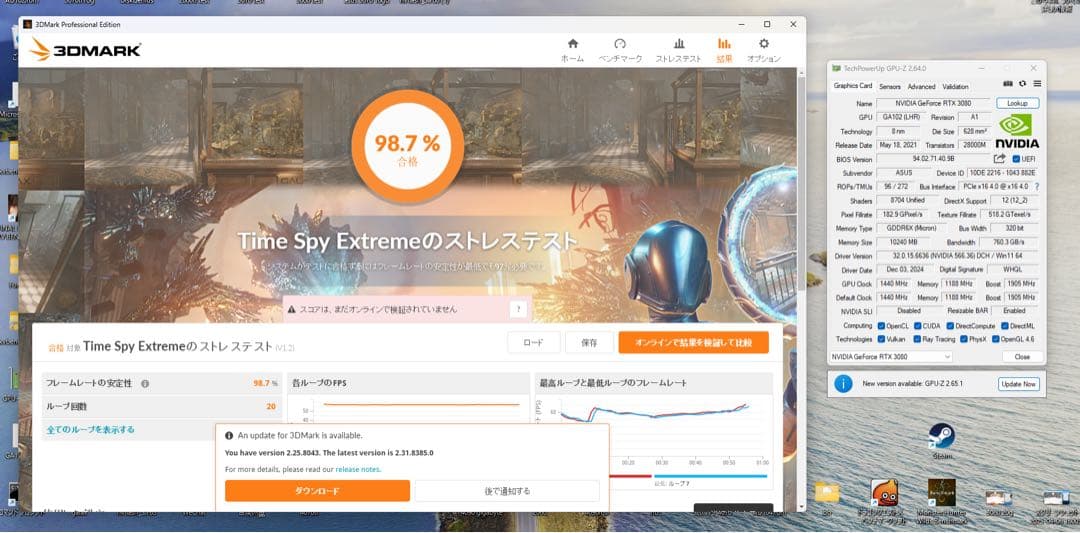Open the NVIDIA GeForce RTX 3080 GPU dropdown
This screenshot has width=1080, height=533.
pyautogui.click(x=891, y=357)
